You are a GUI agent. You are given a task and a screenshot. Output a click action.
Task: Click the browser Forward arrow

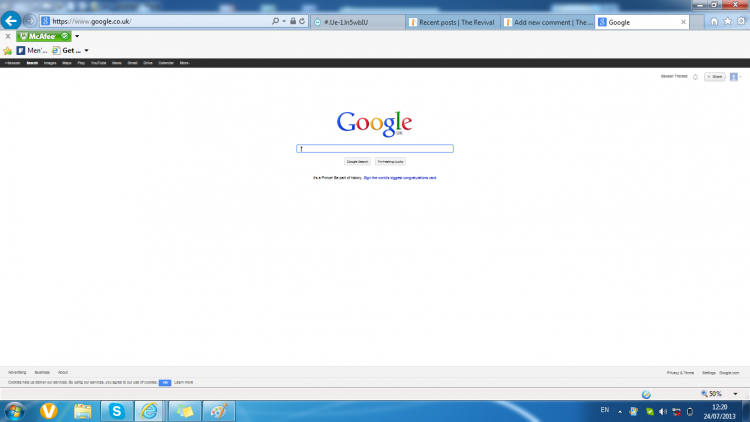pyautogui.click(x=30, y=21)
